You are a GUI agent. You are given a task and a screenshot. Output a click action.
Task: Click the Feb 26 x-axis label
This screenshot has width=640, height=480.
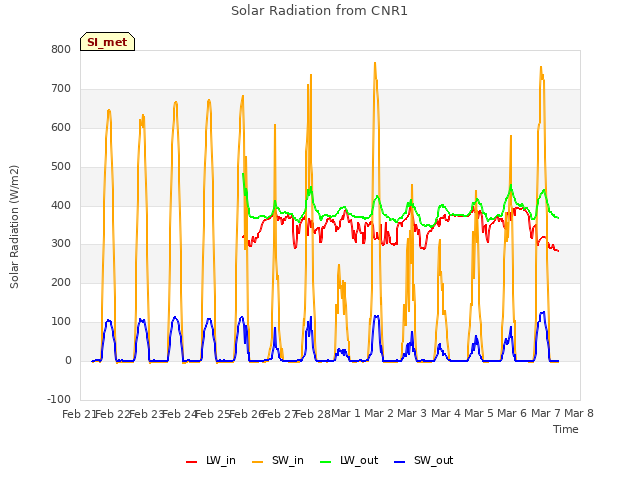pyautogui.click(x=246, y=414)
